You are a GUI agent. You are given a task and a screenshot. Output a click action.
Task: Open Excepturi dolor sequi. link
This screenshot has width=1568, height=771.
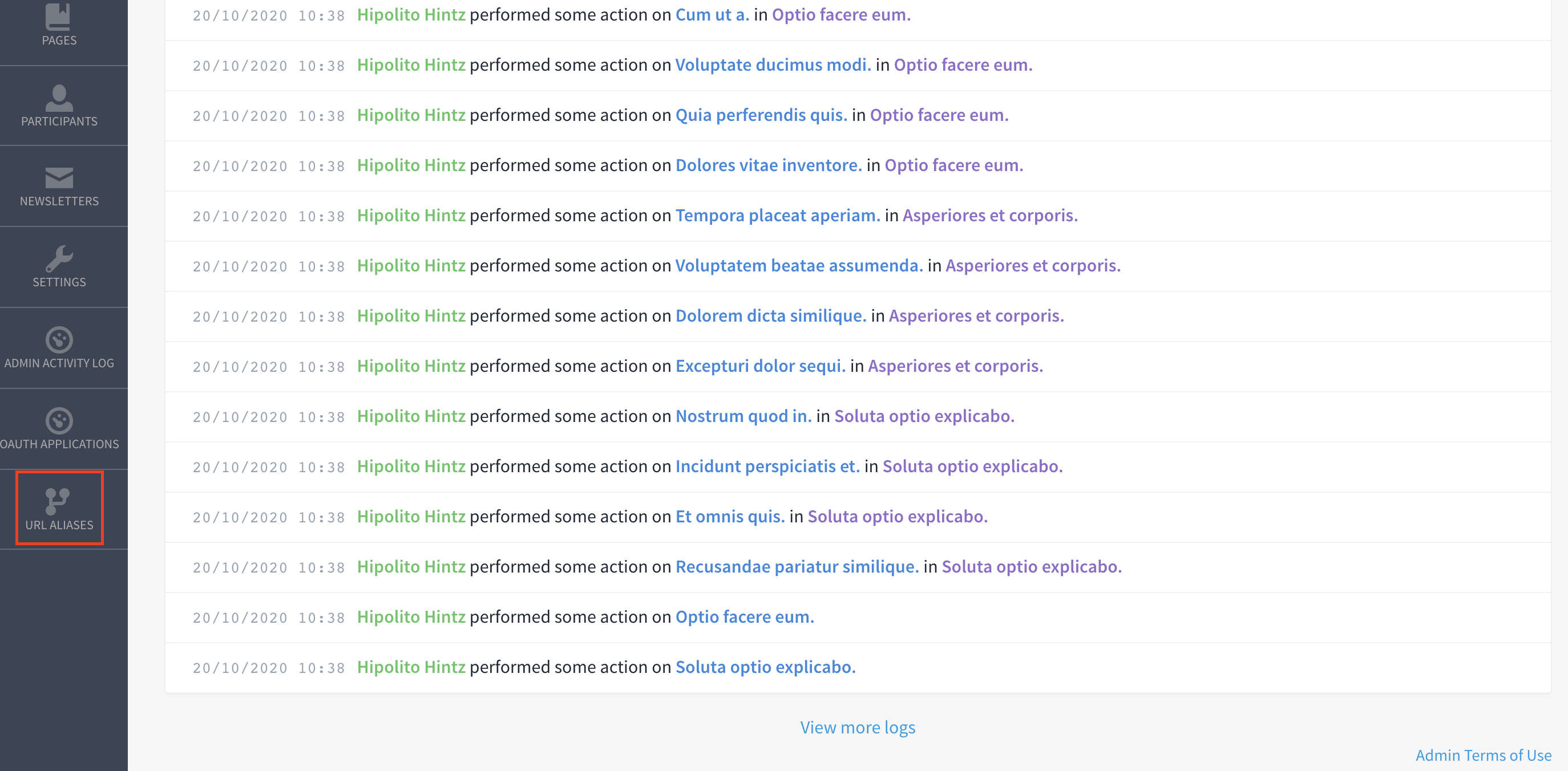click(x=760, y=366)
